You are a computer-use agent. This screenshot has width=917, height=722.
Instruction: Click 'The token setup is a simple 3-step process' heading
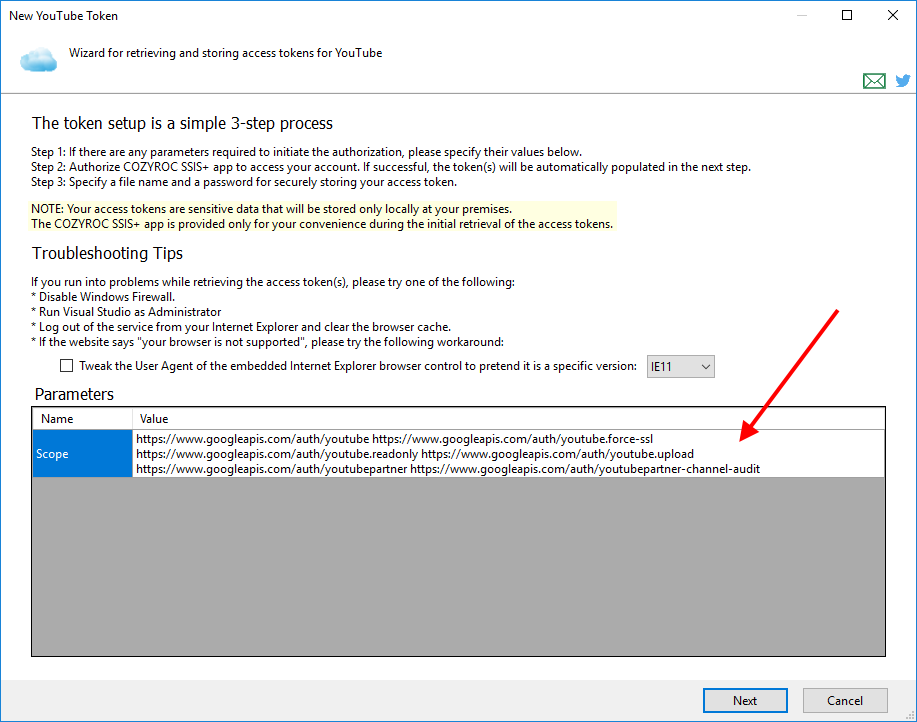pos(182,123)
